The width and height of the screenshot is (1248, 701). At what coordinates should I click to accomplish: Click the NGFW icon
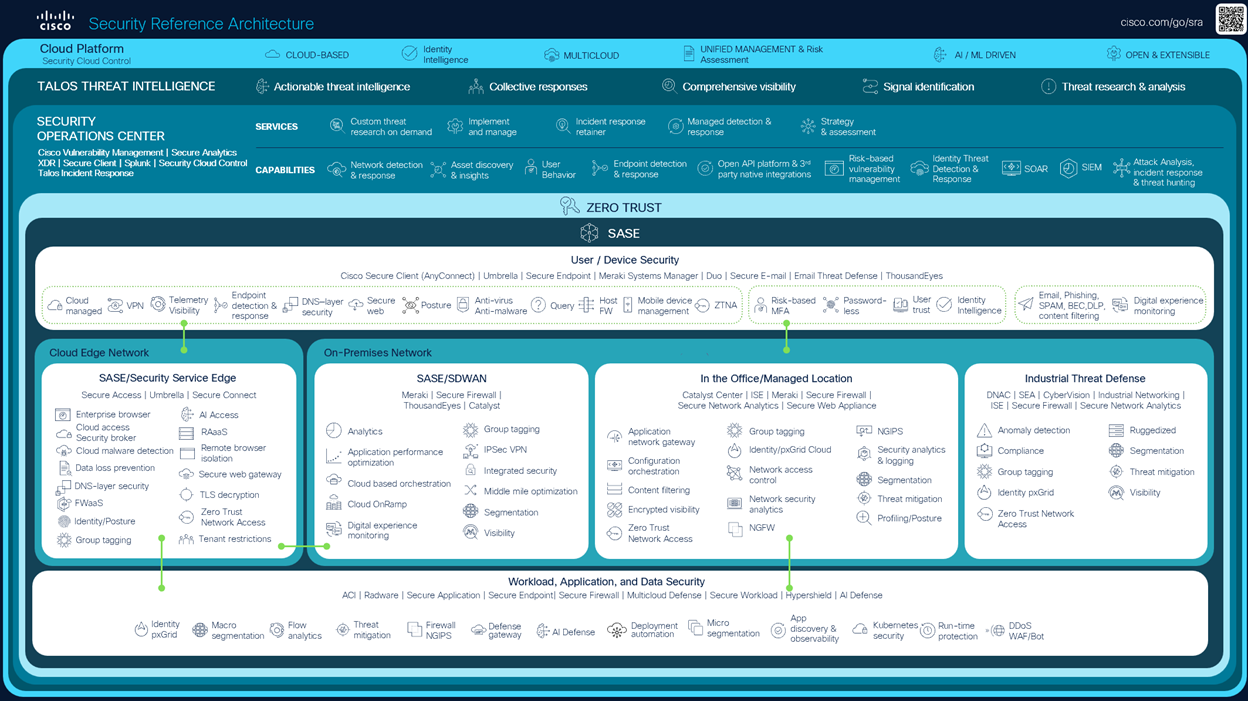(x=735, y=529)
